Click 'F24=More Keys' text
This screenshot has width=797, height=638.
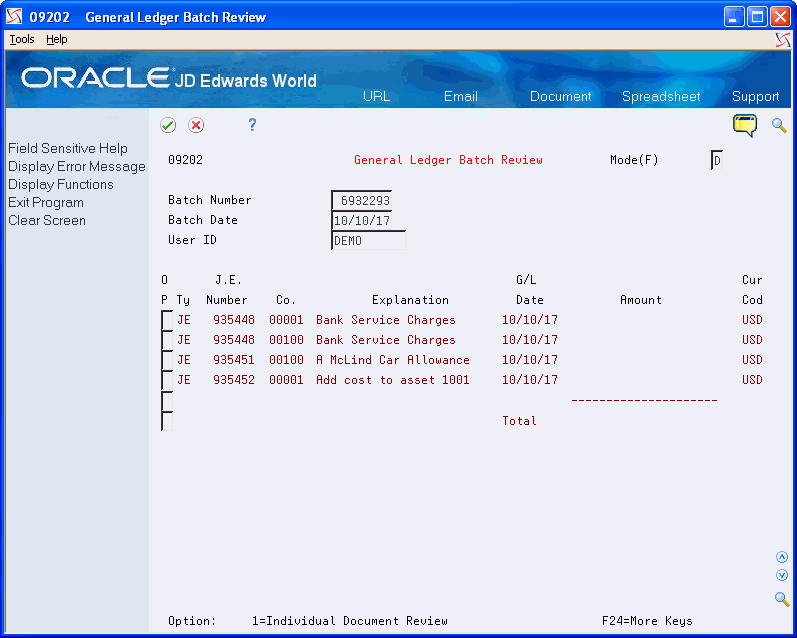(647, 621)
